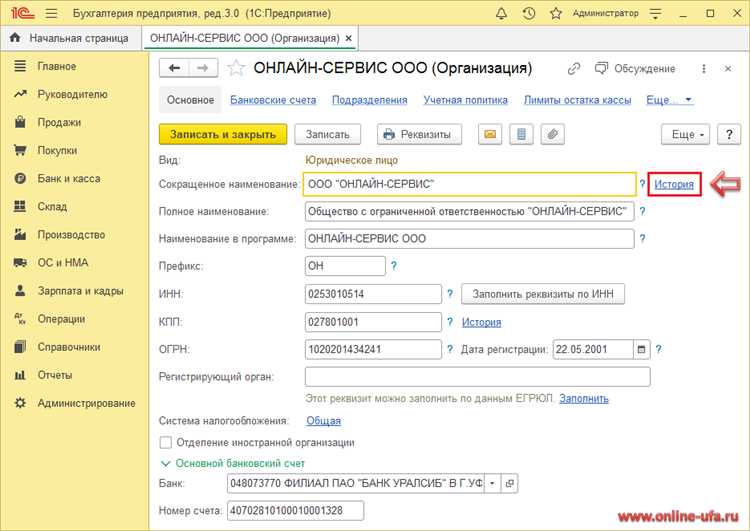The width and height of the screenshot is (750, 531).
Task: Click into Регистрирующий орган field
Action: [477, 376]
